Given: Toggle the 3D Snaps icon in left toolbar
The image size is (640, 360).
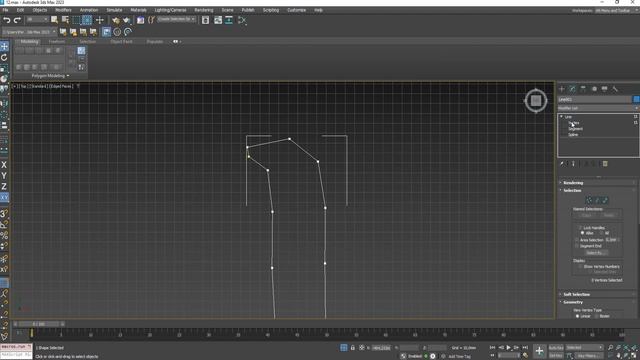Looking at the screenshot, I should (4, 213).
